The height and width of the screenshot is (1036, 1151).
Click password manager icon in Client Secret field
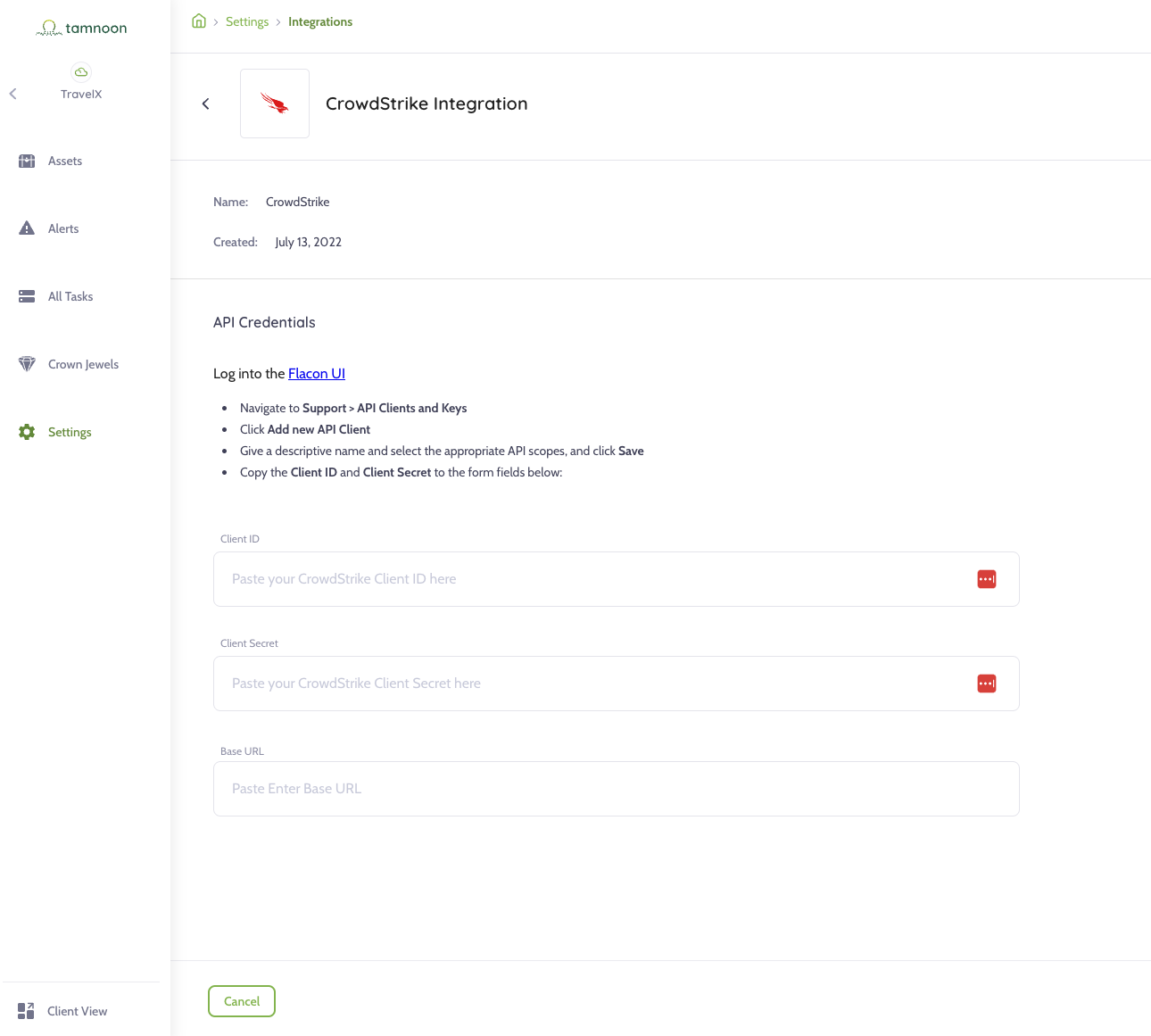[987, 684]
